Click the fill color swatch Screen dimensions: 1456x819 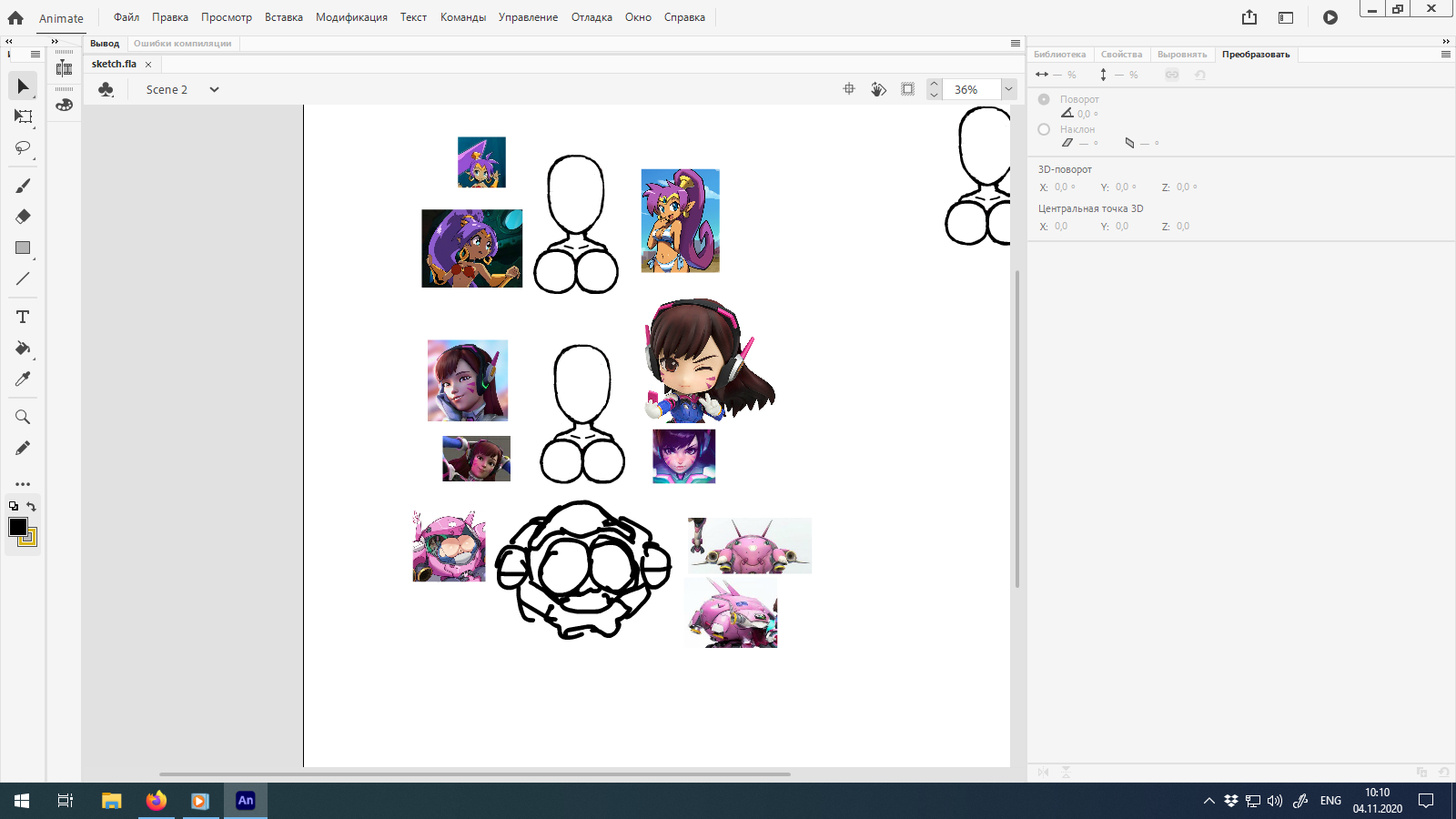pos(30,539)
